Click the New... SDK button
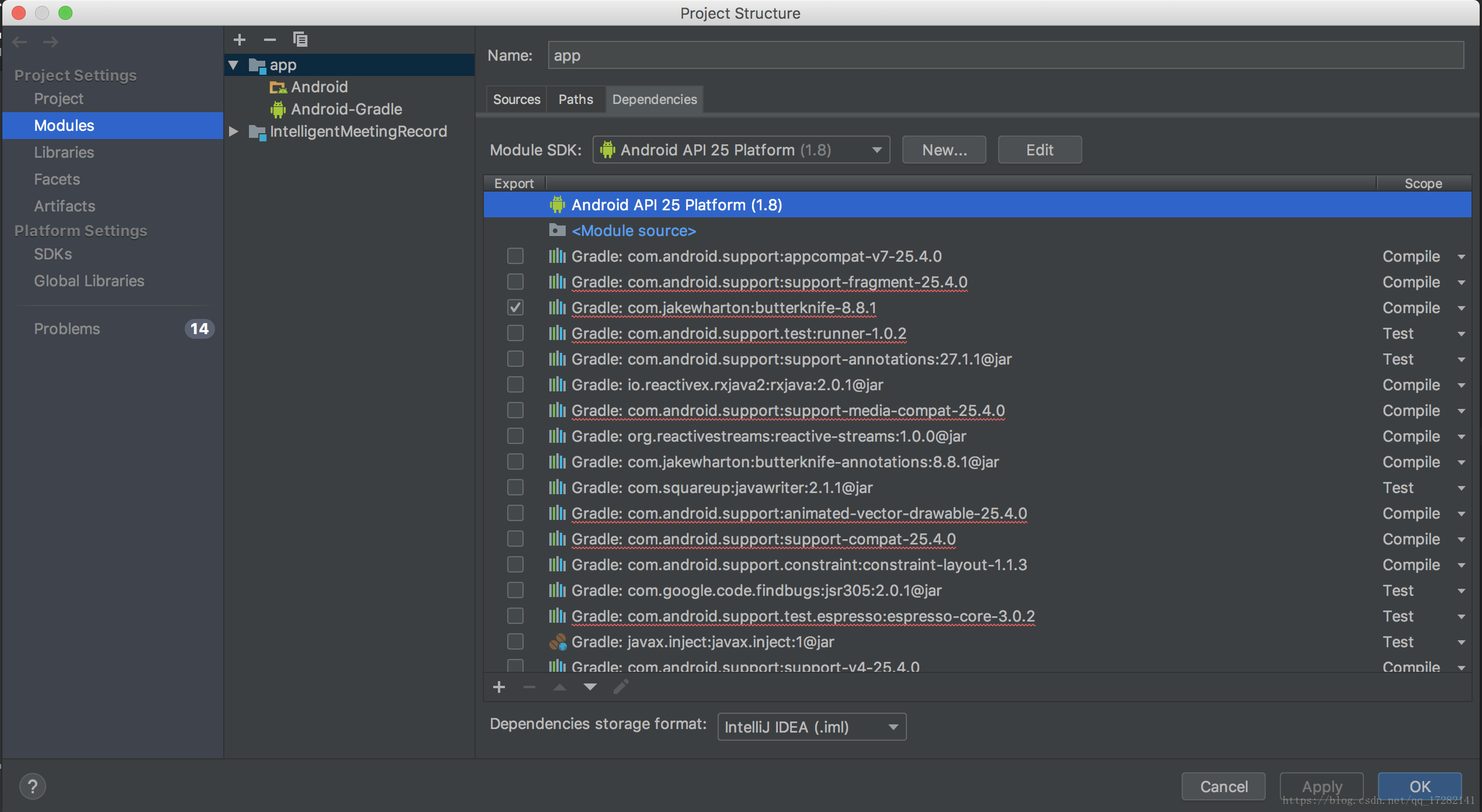Viewport: 1482px width, 812px height. click(944, 150)
